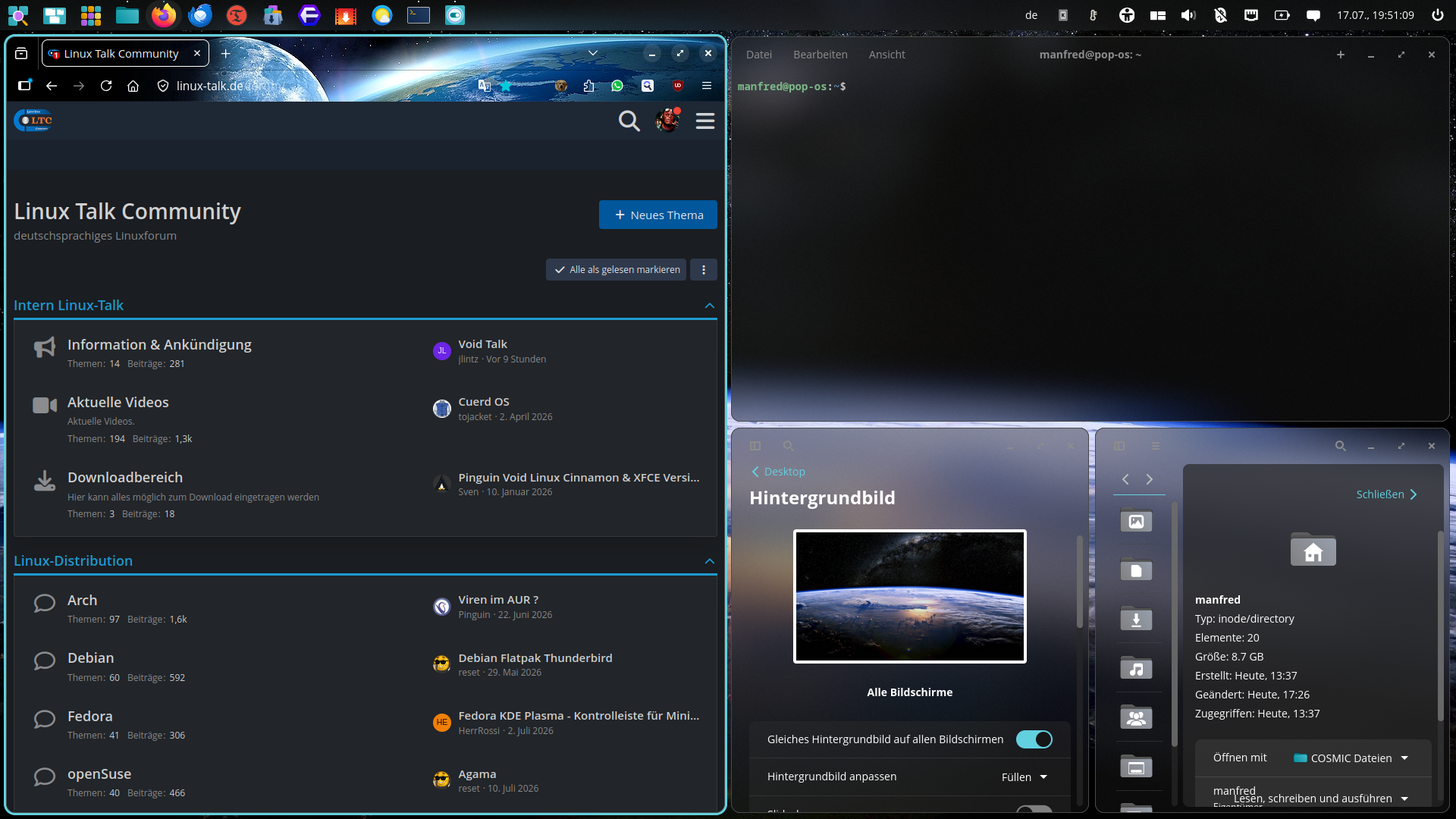Screen dimensions: 1456x819
Task: Open the Öffnen mit COSMIC Dateien dropdown
Action: point(1351,758)
